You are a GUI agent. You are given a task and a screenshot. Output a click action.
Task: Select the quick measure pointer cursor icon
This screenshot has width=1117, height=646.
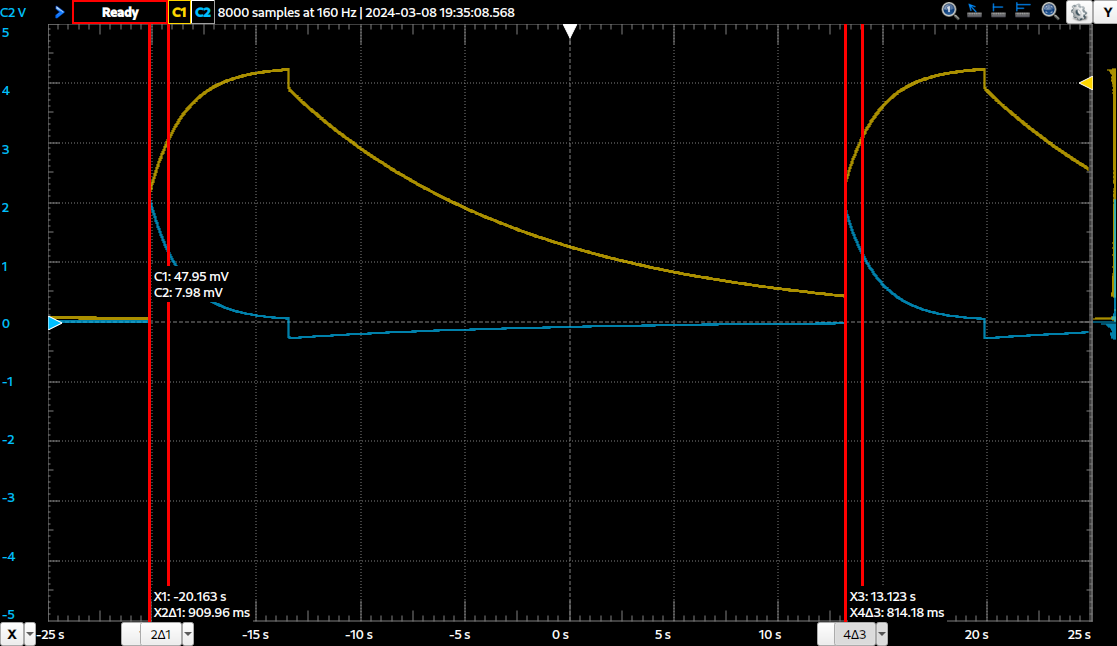(975, 11)
